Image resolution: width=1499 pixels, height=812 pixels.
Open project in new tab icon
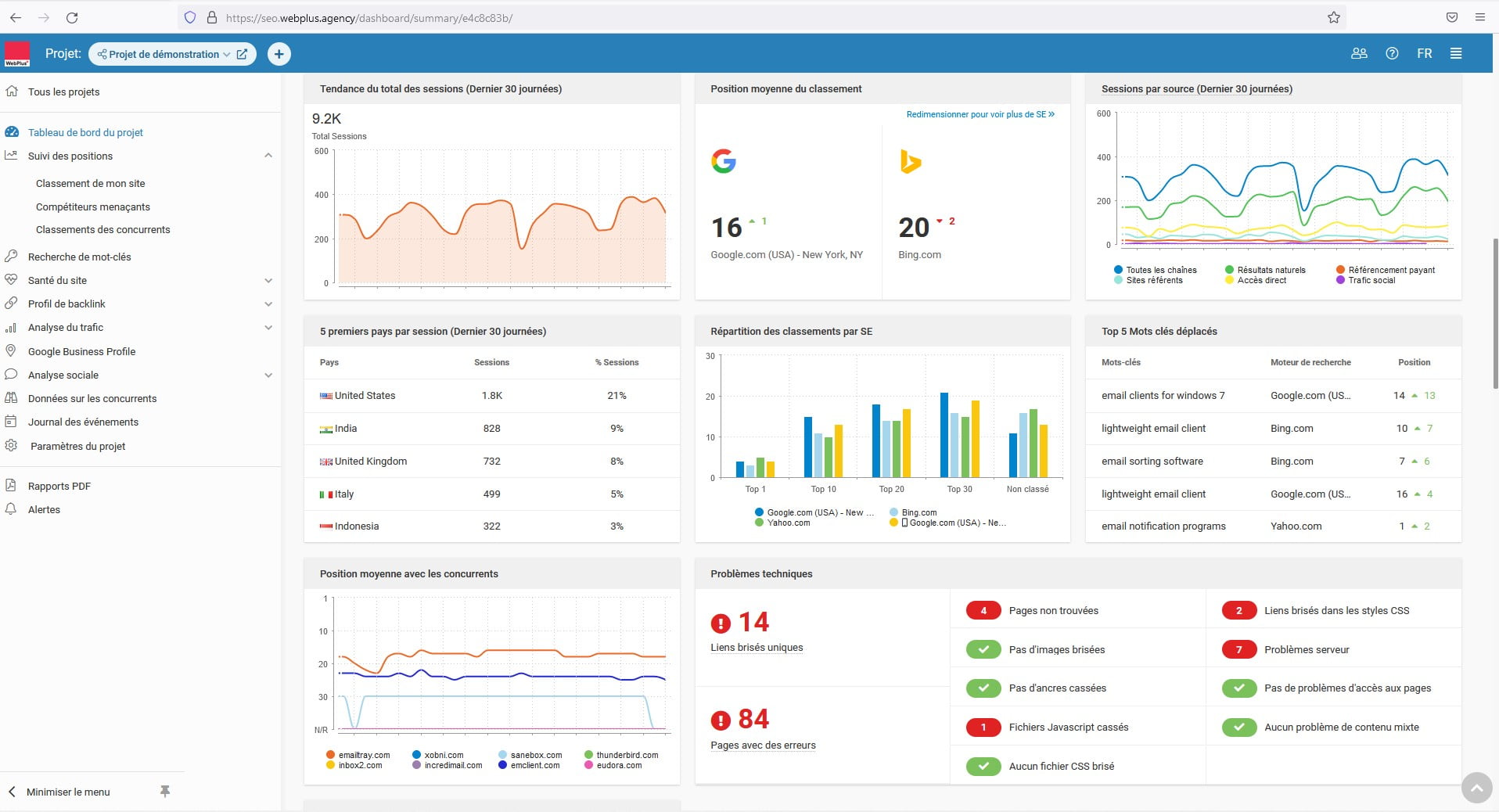point(243,54)
